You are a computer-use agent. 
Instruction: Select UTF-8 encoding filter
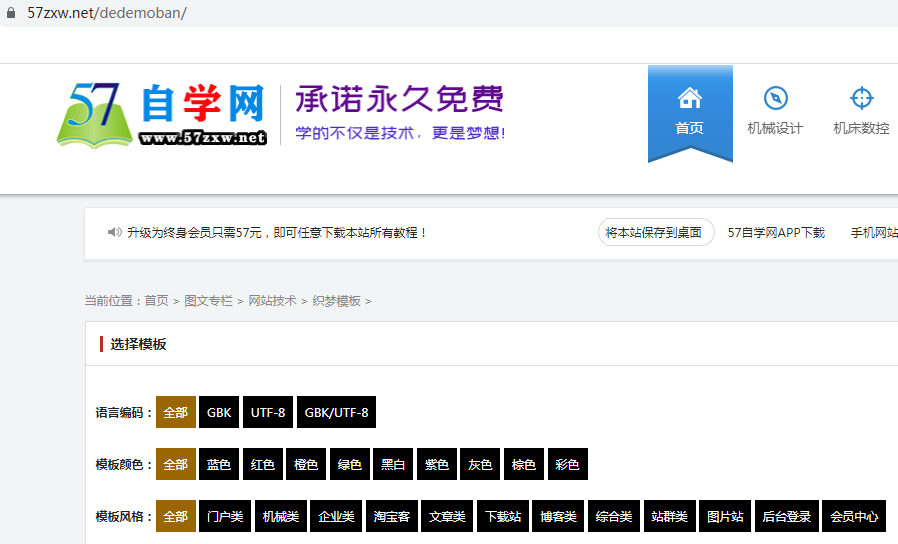tap(267, 412)
